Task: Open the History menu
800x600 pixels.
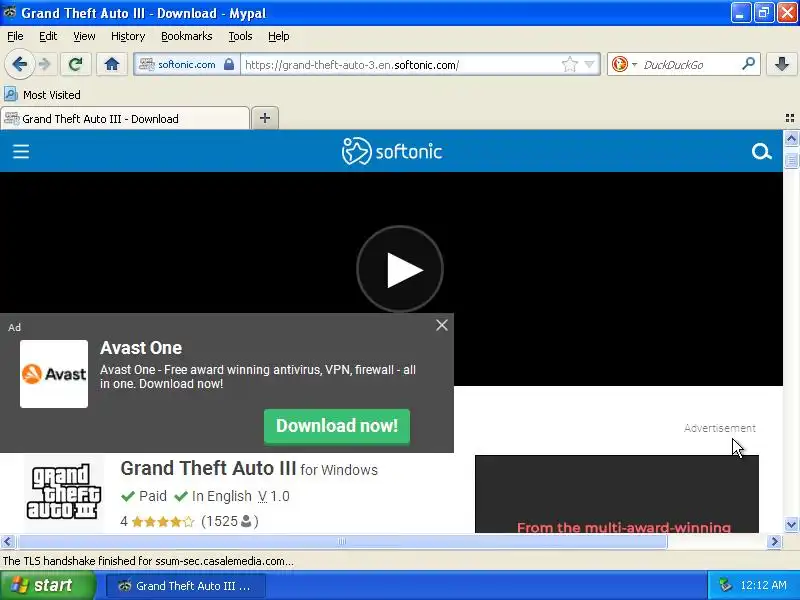Action: (128, 36)
